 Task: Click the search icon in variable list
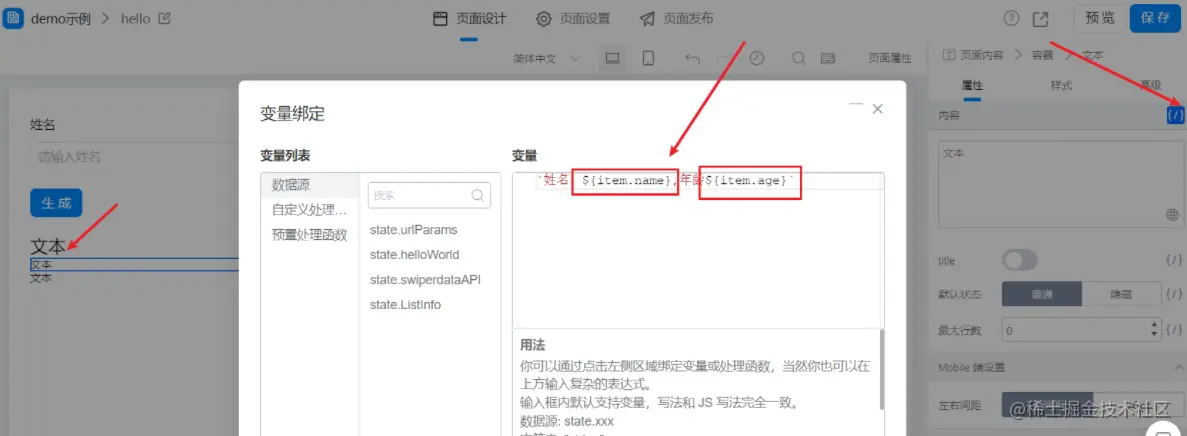[478, 195]
